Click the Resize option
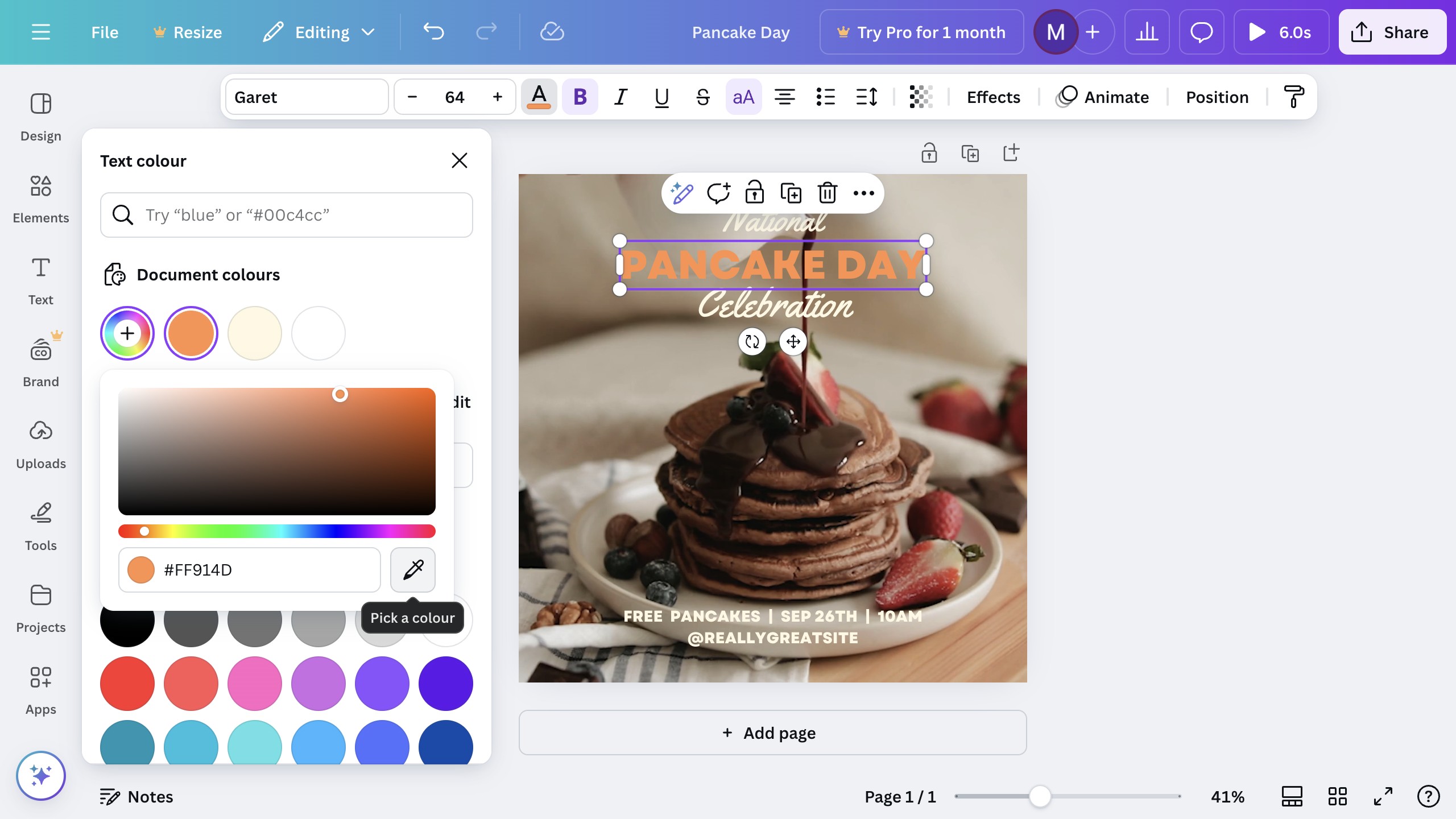 188,32
